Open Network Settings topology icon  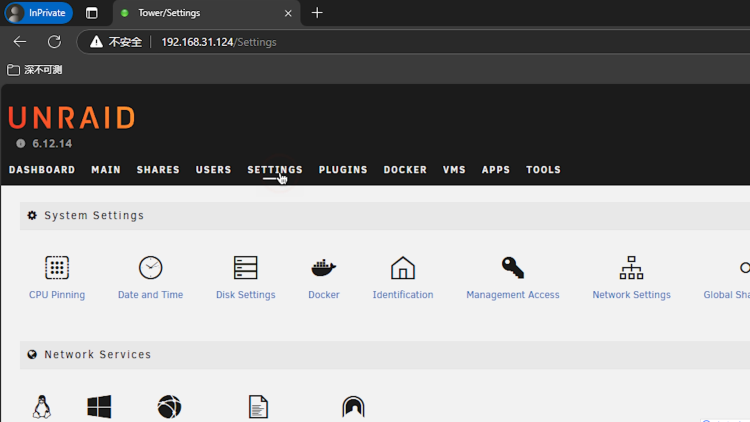point(631,267)
